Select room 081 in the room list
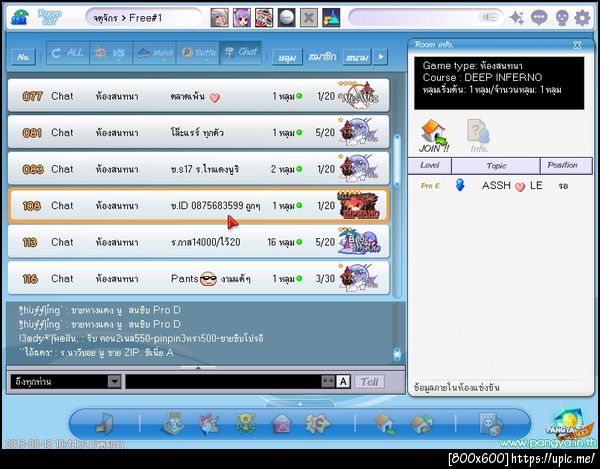Image resolution: width=600 pixels, height=469 pixels. click(199, 132)
